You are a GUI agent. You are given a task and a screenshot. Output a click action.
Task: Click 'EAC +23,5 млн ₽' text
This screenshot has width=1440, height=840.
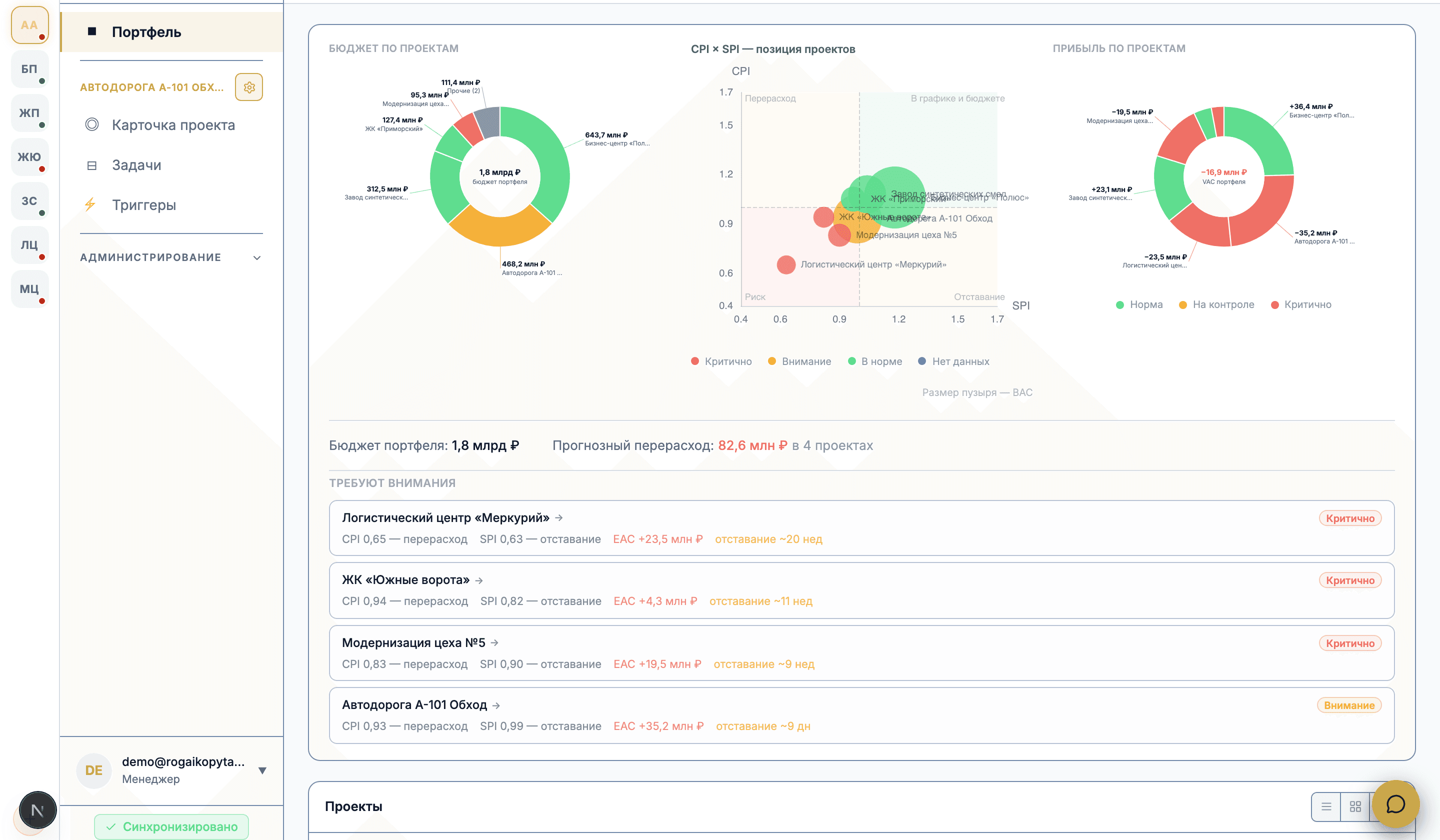(657, 539)
